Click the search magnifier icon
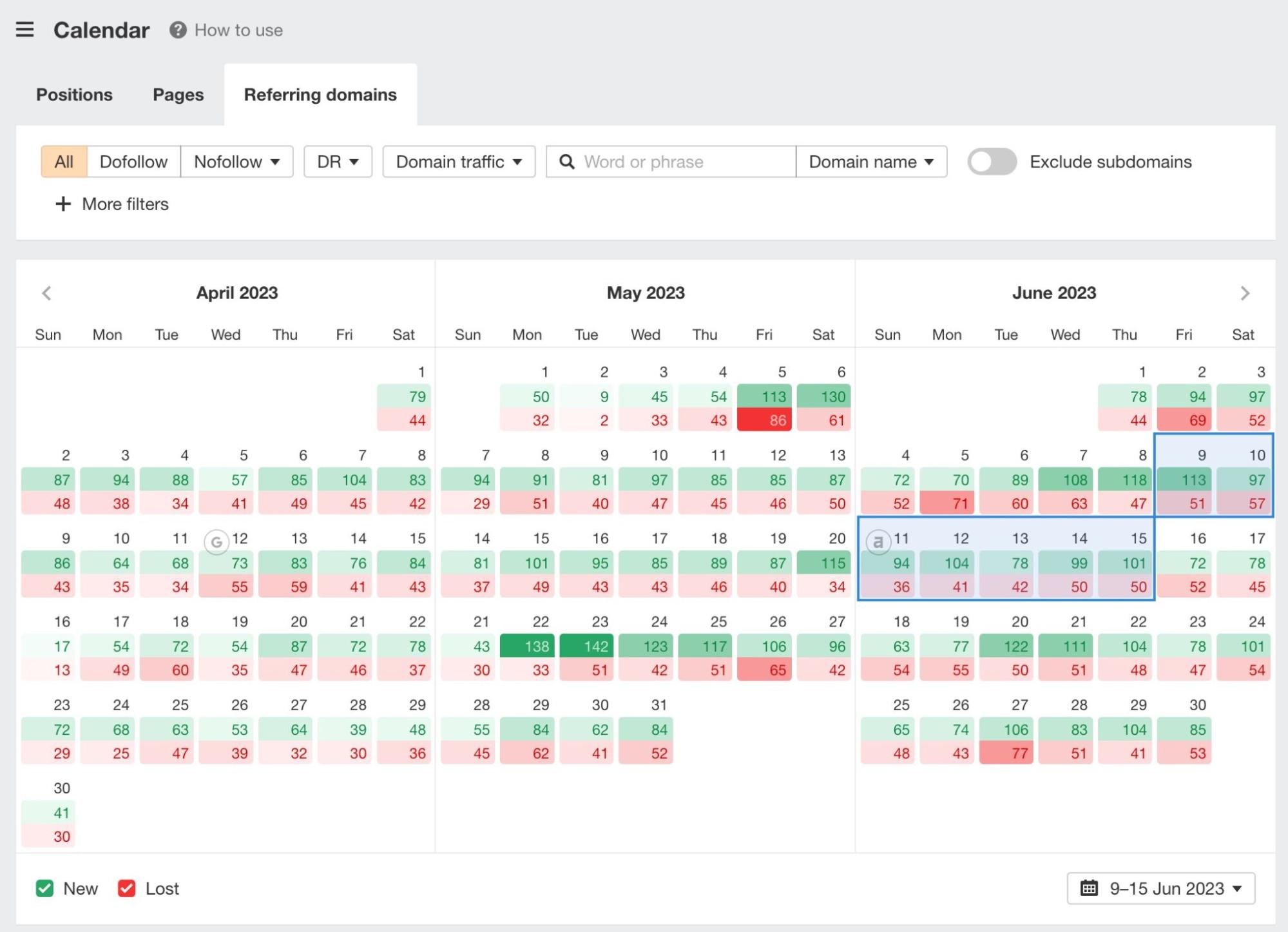This screenshot has height=932, width=1288. tap(567, 162)
